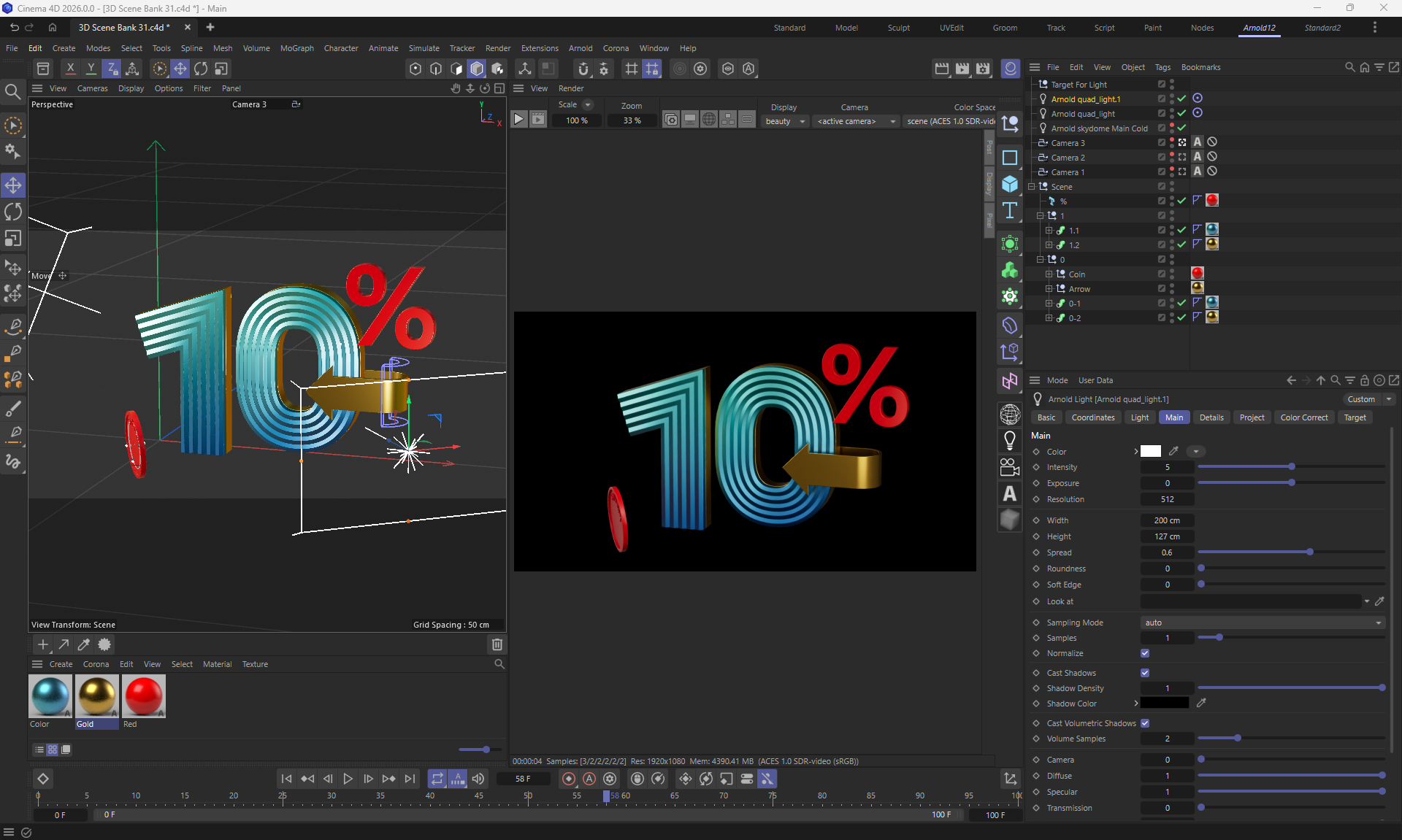Click the white light Color swatch
The height and width of the screenshot is (840, 1402).
1151,451
